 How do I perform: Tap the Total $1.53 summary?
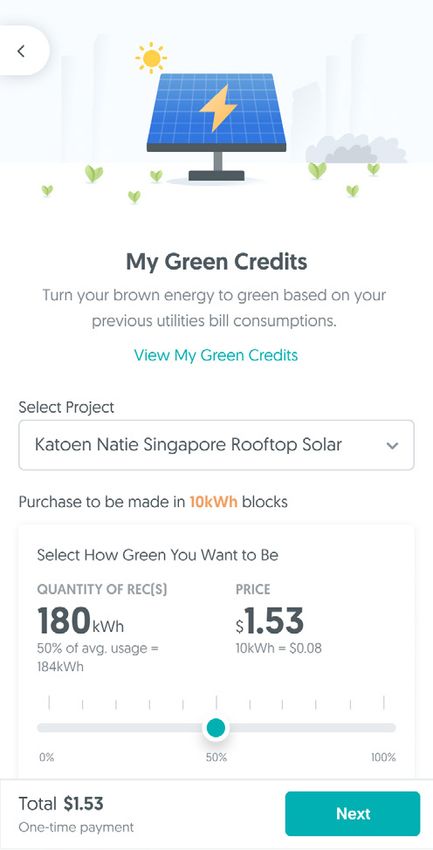coord(61,803)
